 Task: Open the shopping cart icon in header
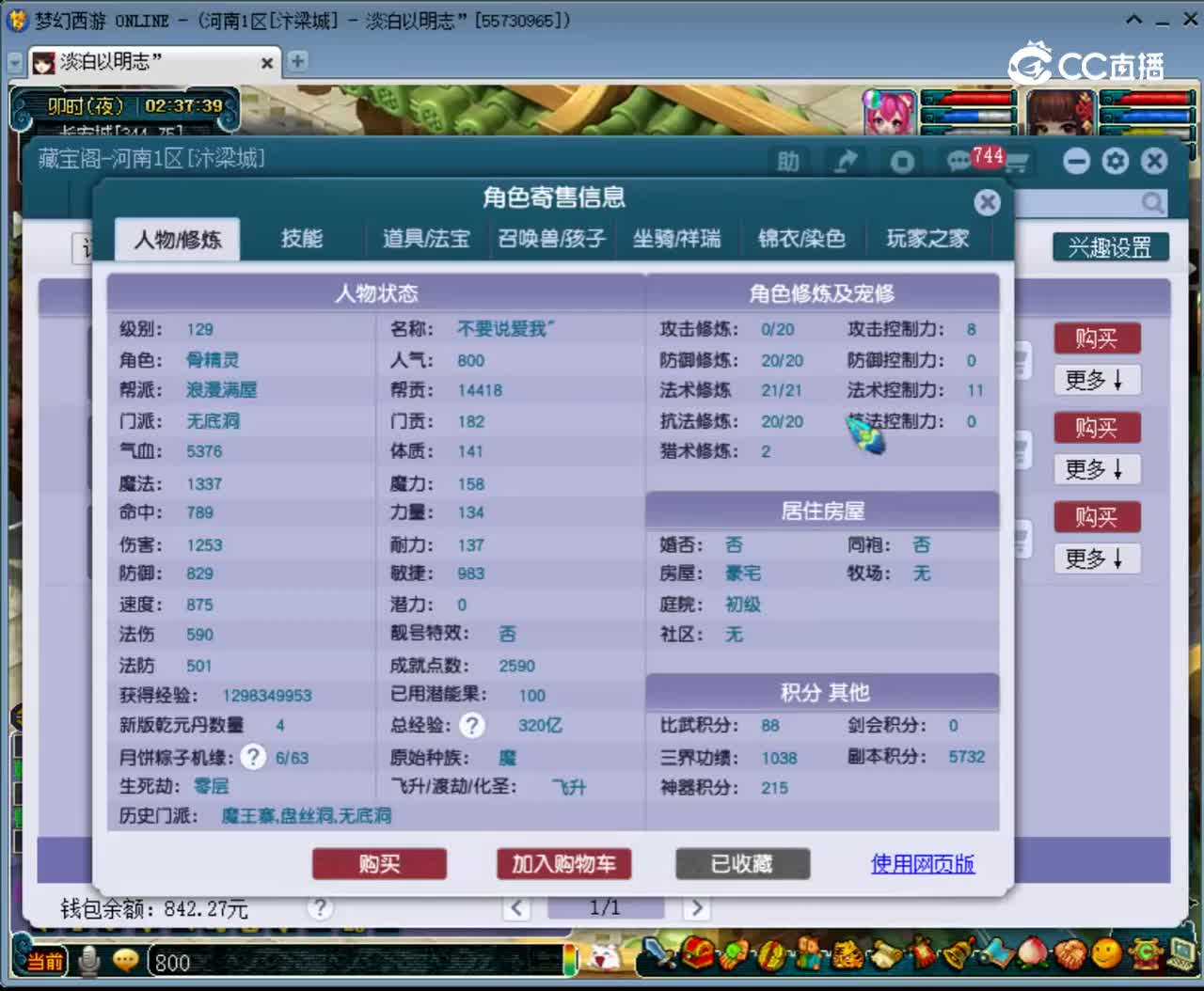coord(1016,163)
